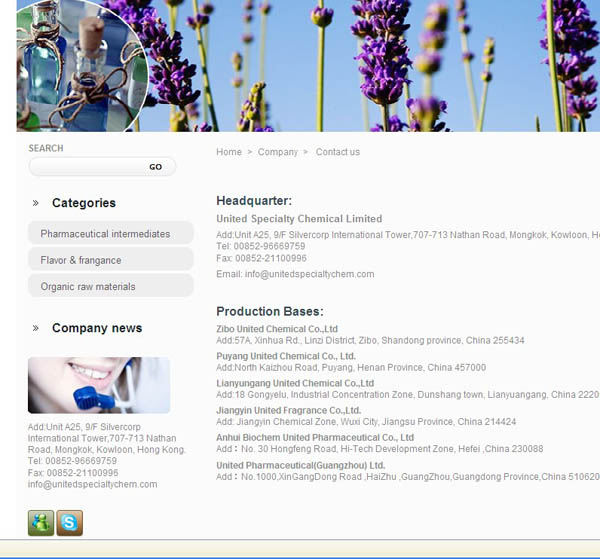Click 'United Specialty Chemical Limited' text

[299, 218]
